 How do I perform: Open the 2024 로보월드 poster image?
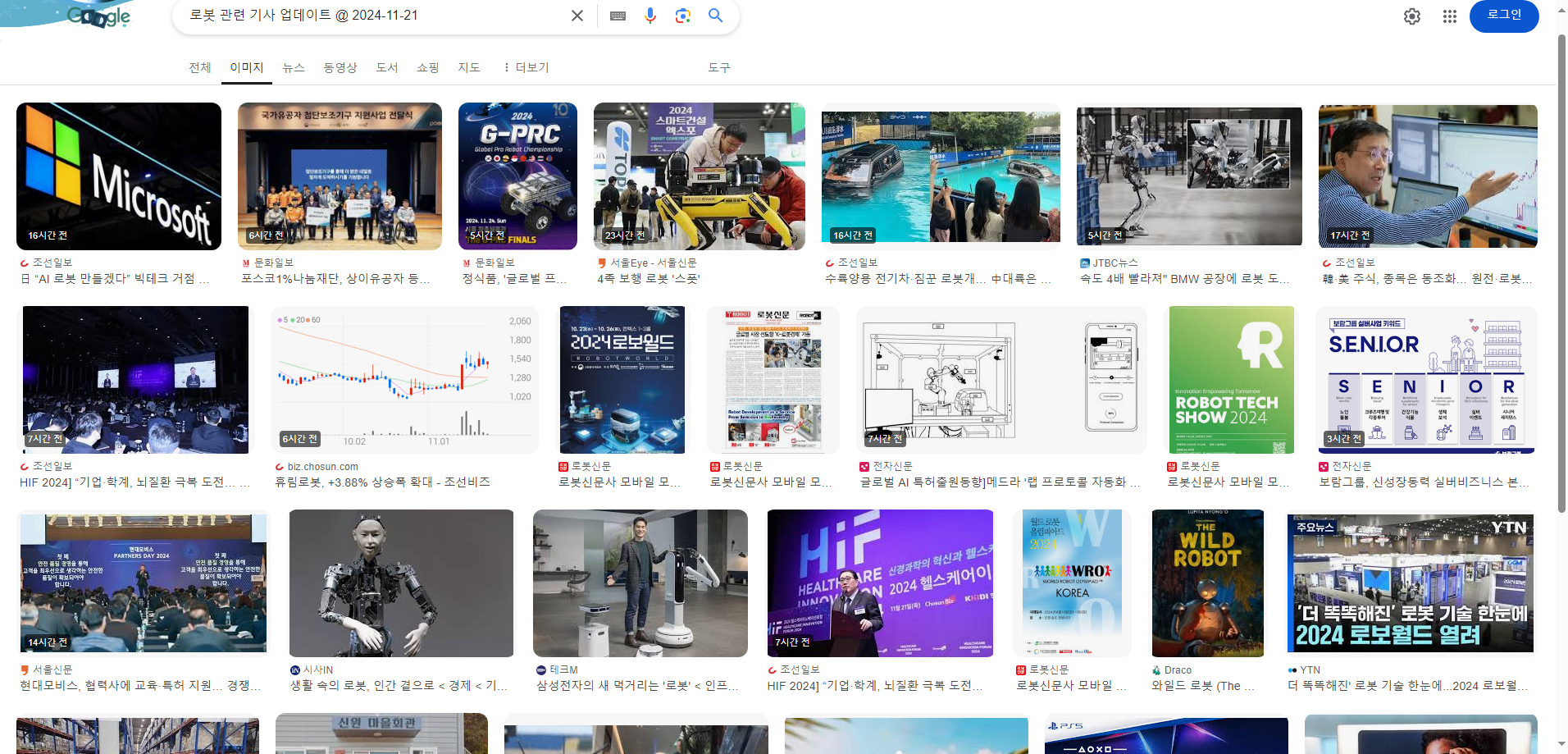622,380
